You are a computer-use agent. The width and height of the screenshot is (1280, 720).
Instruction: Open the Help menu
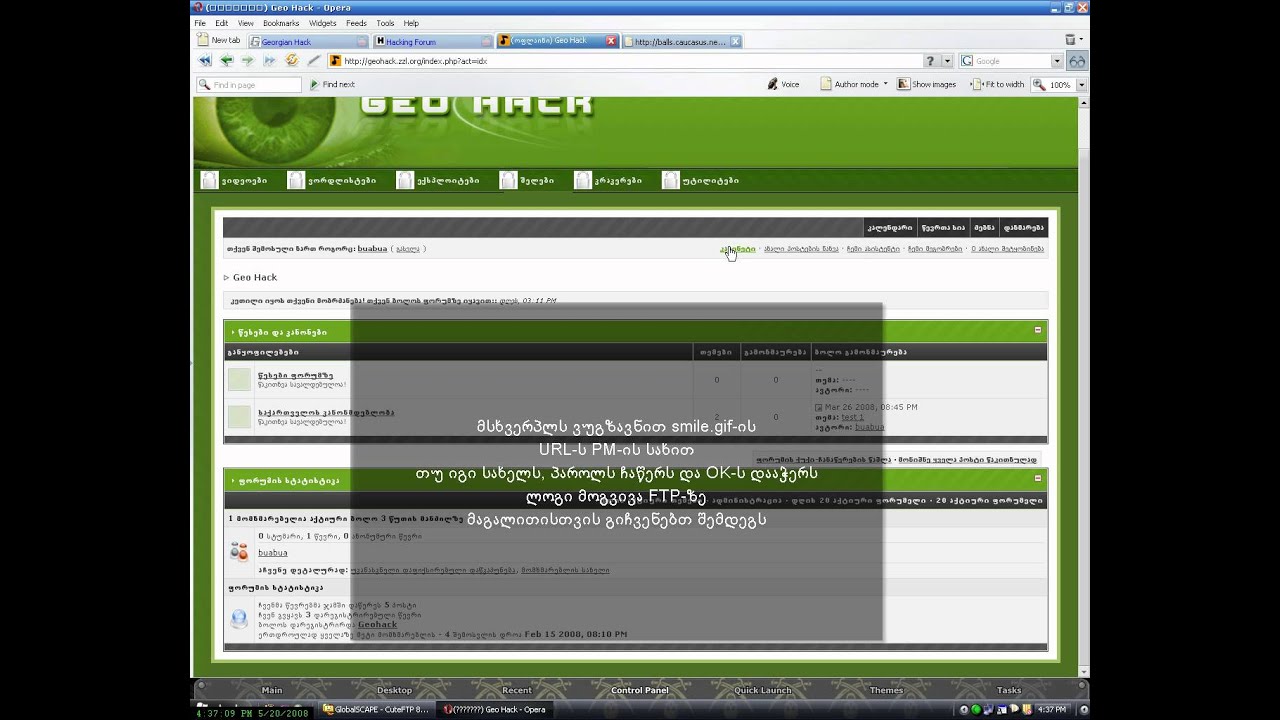point(411,23)
